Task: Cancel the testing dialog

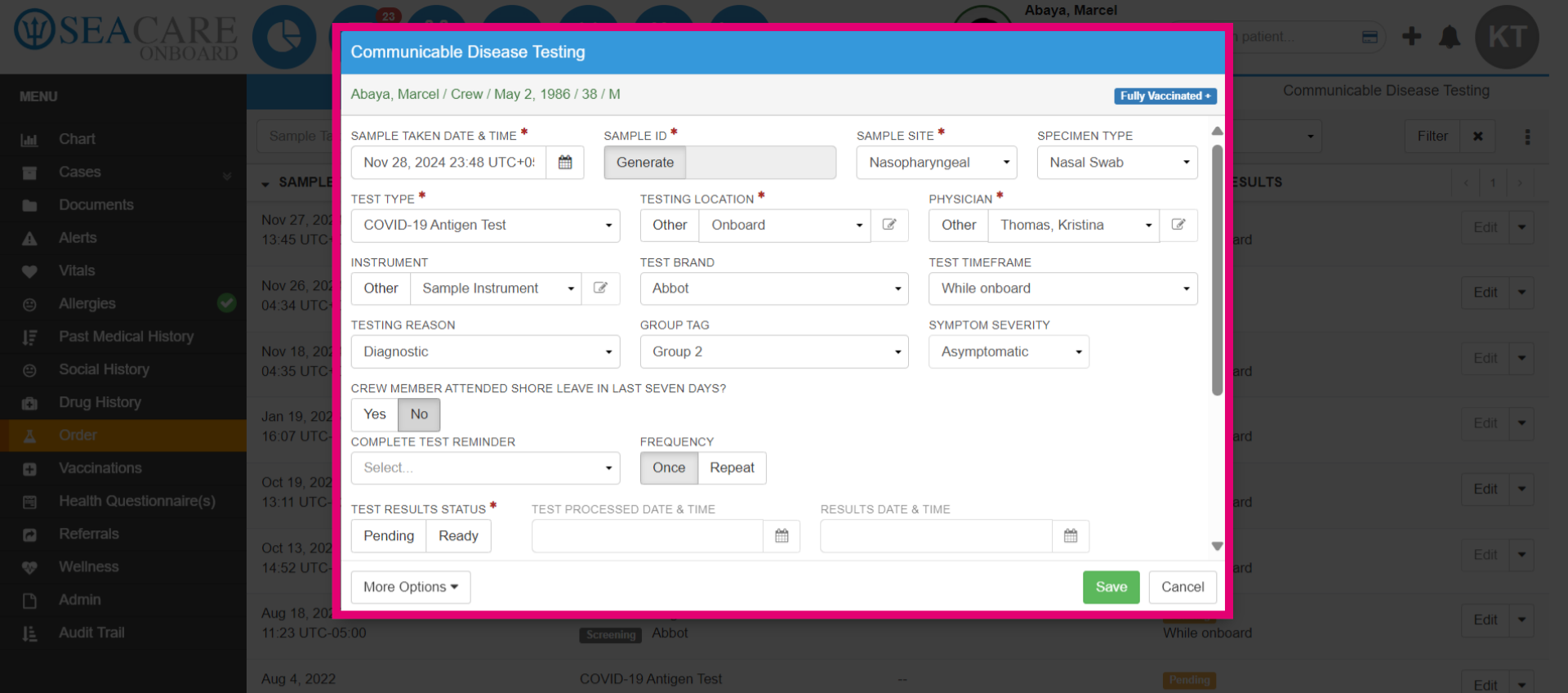Action: coord(1183,587)
